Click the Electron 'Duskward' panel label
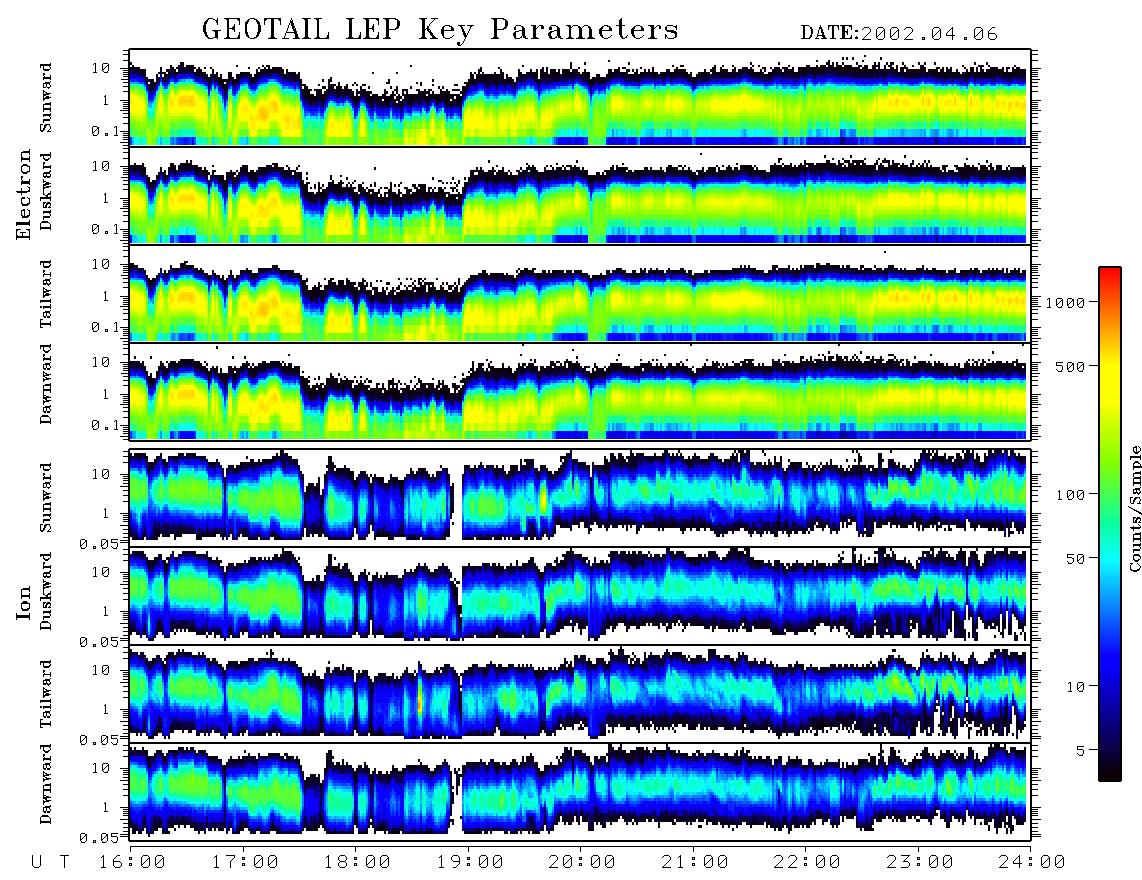This screenshot has width=1142, height=880. point(46,191)
